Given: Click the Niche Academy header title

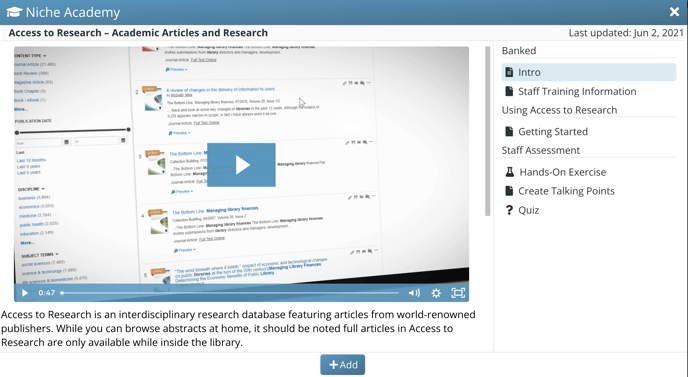Looking at the screenshot, I should [73, 12].
